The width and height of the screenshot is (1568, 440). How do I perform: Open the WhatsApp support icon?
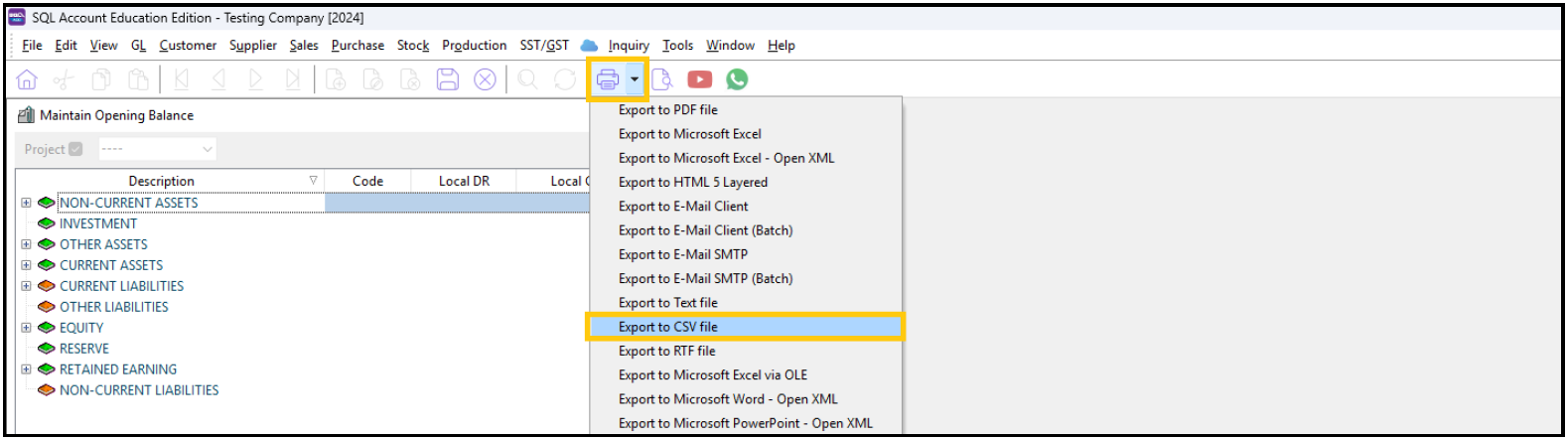(x=737, y=79)
